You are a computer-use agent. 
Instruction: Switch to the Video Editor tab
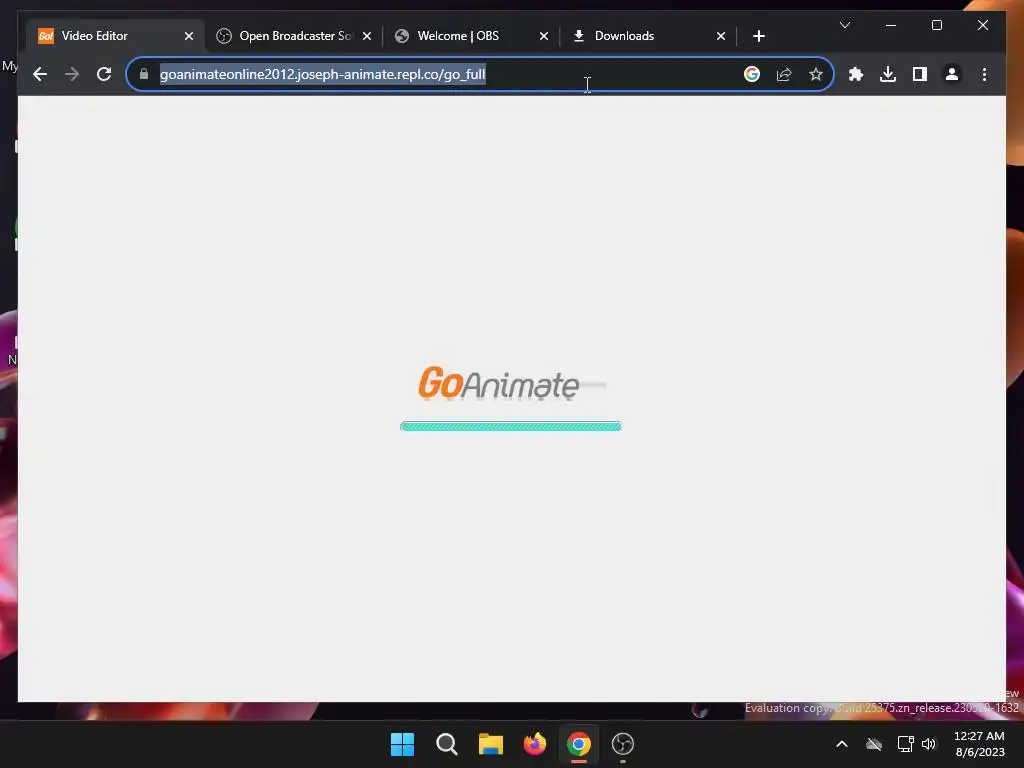pyautogui.click(x=115, y=36)
